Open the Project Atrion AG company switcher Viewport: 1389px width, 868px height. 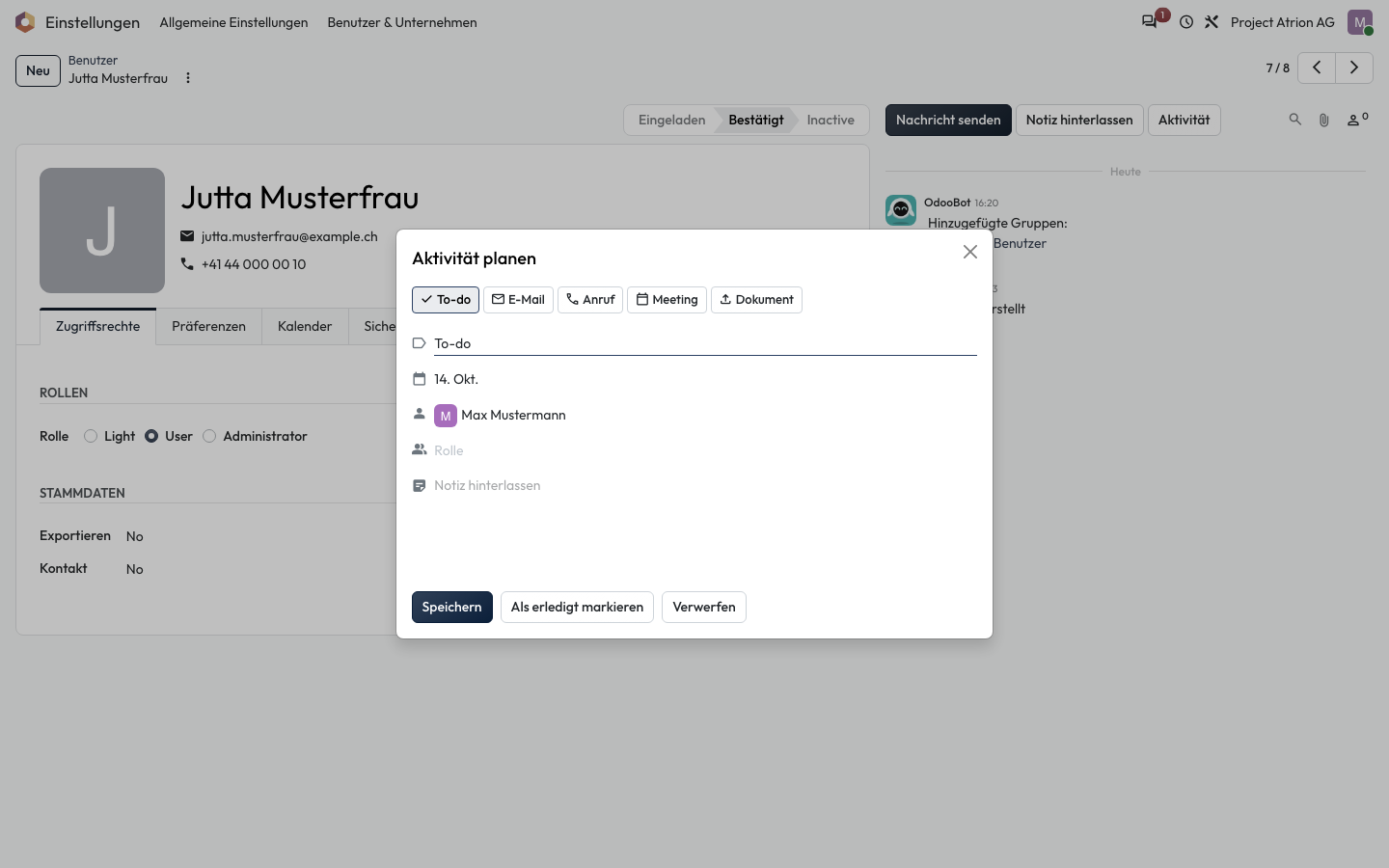tap(1283, 22)
